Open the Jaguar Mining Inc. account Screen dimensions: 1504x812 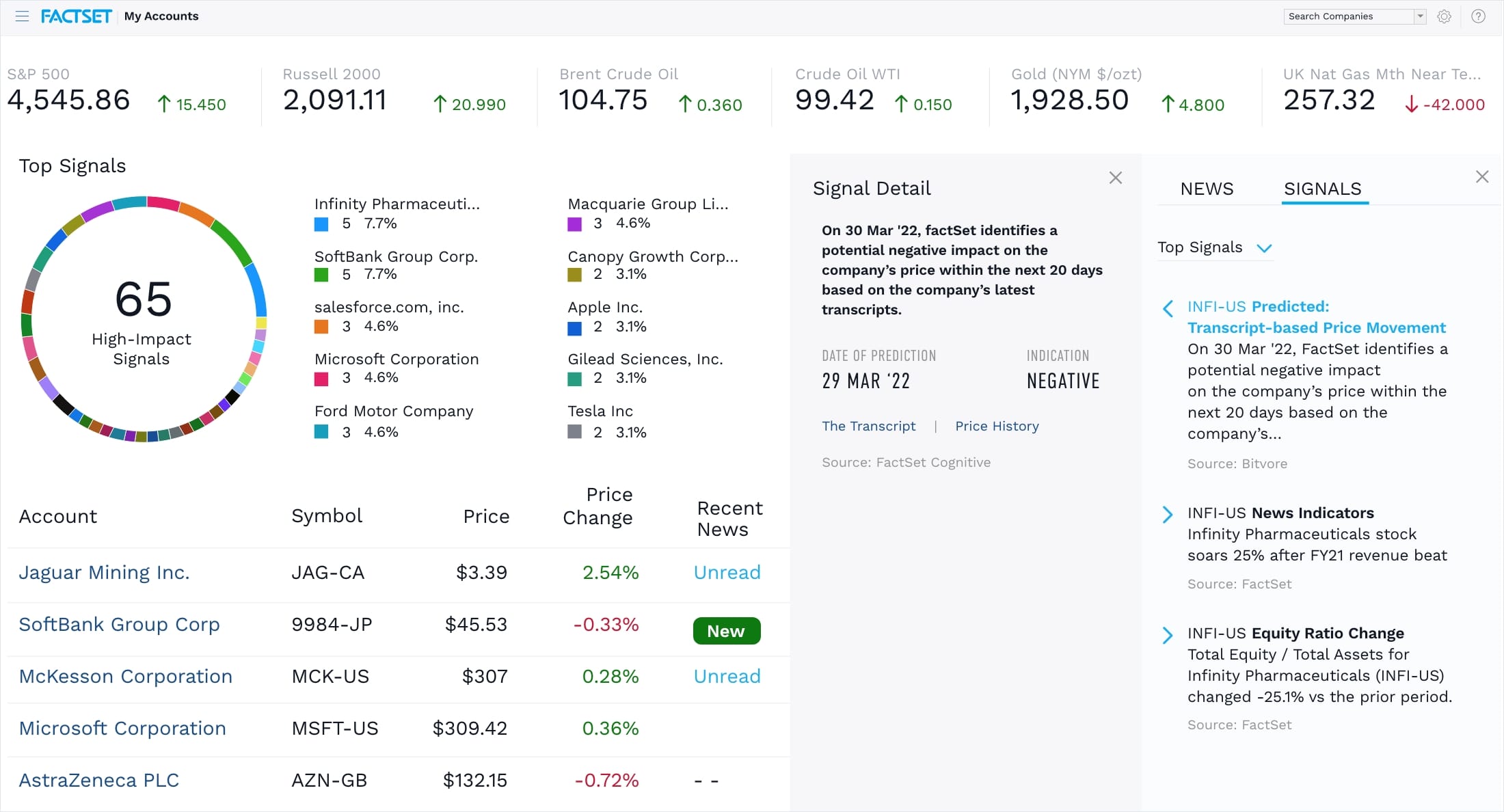coord(104,572)
